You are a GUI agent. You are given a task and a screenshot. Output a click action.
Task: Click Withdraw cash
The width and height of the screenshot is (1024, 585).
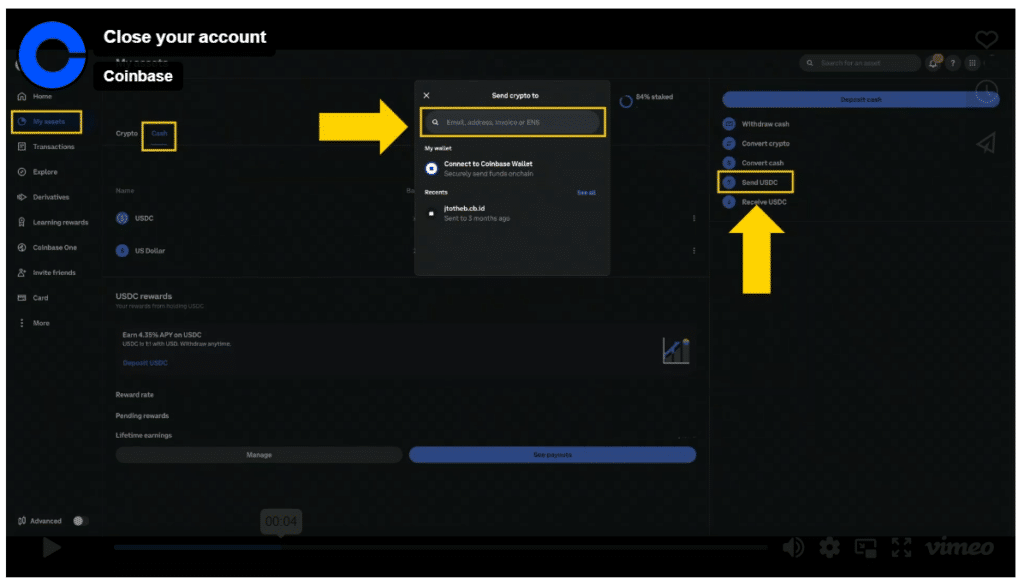point(756,124)
